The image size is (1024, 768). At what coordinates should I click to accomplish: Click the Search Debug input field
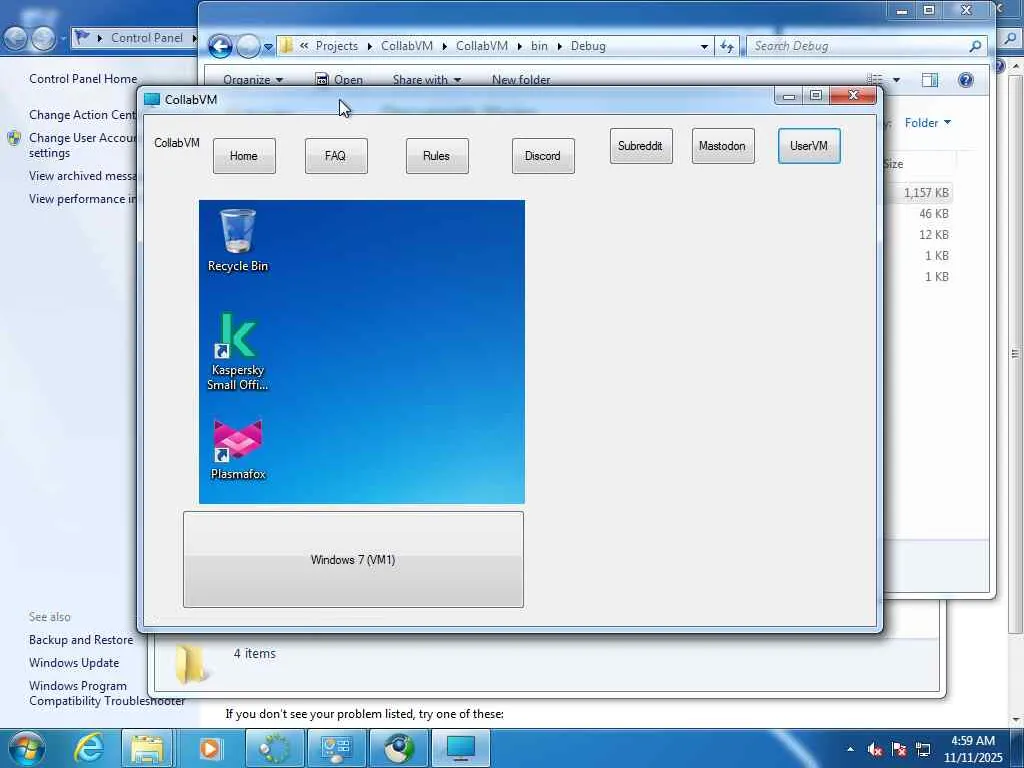point(857,46)
